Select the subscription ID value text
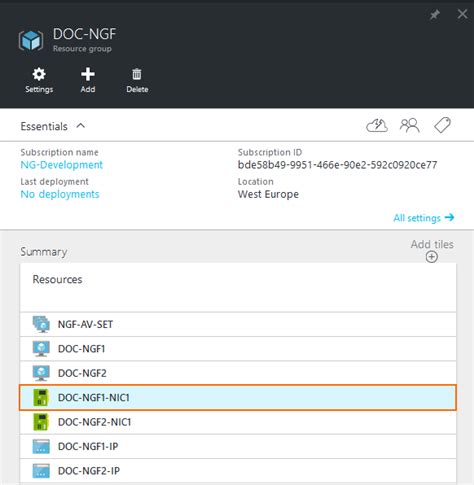Viewport: 474px width, 485px height. (x=337, y=165)
